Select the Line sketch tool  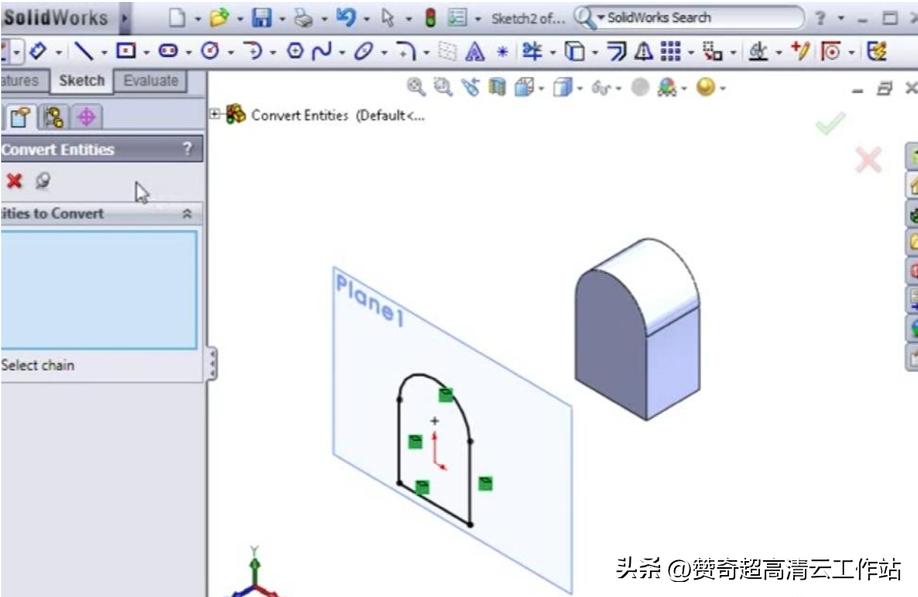point(84,52)
